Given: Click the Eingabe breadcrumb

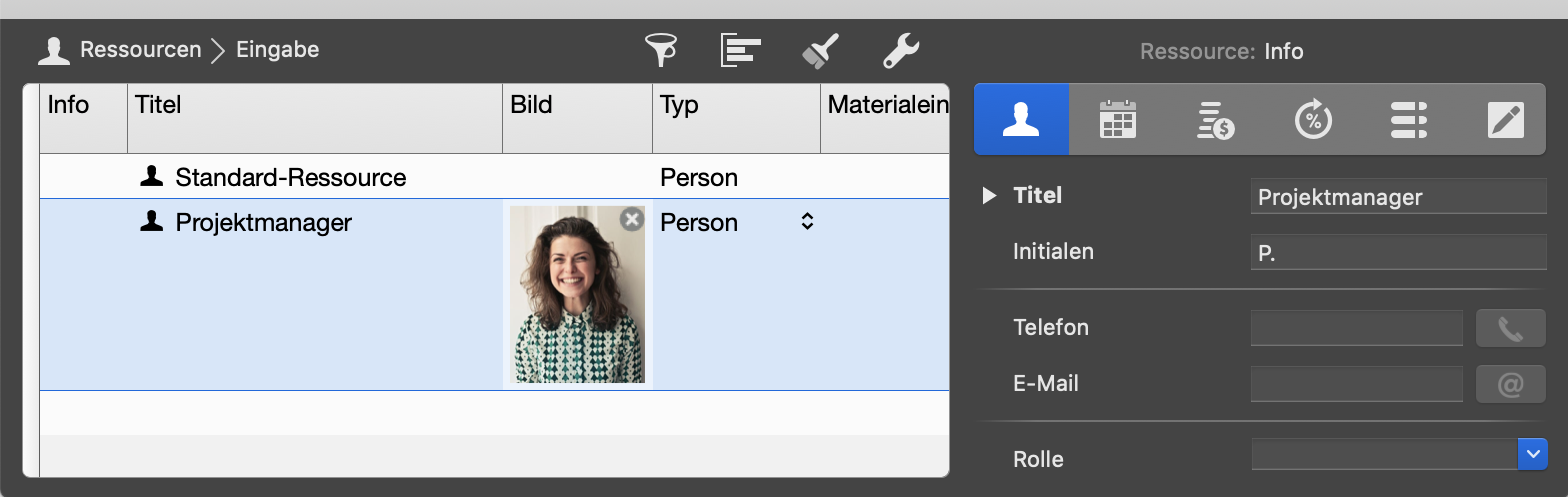Looking at the screenshot, I should pyautogui.click(x=277, y=49).
